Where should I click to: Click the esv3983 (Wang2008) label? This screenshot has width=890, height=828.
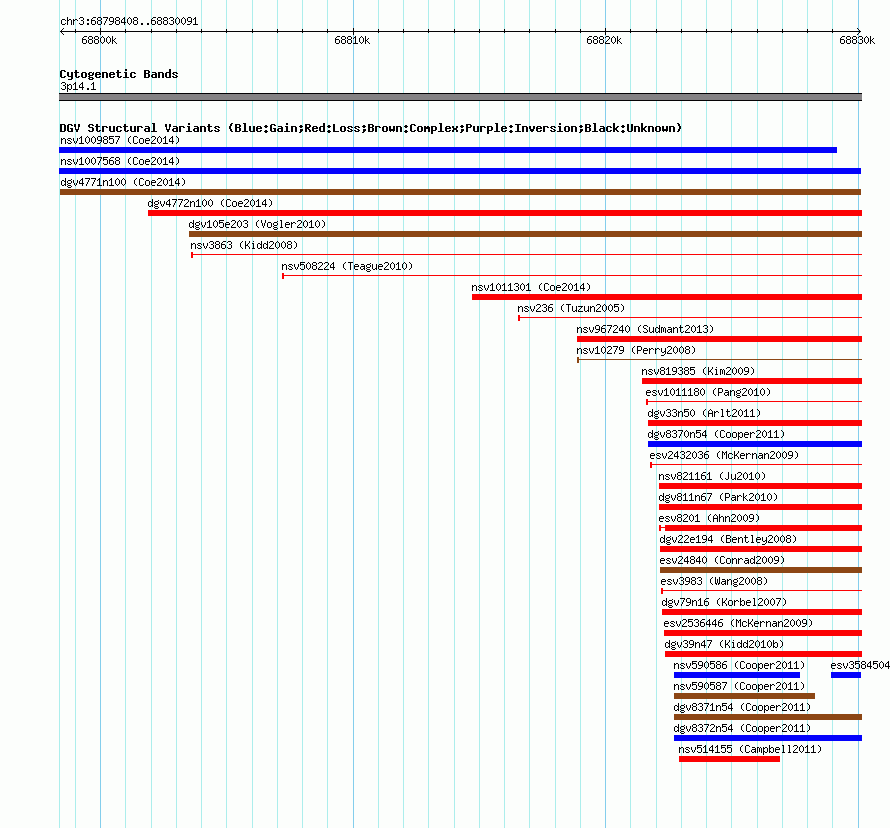coord(714,581)
